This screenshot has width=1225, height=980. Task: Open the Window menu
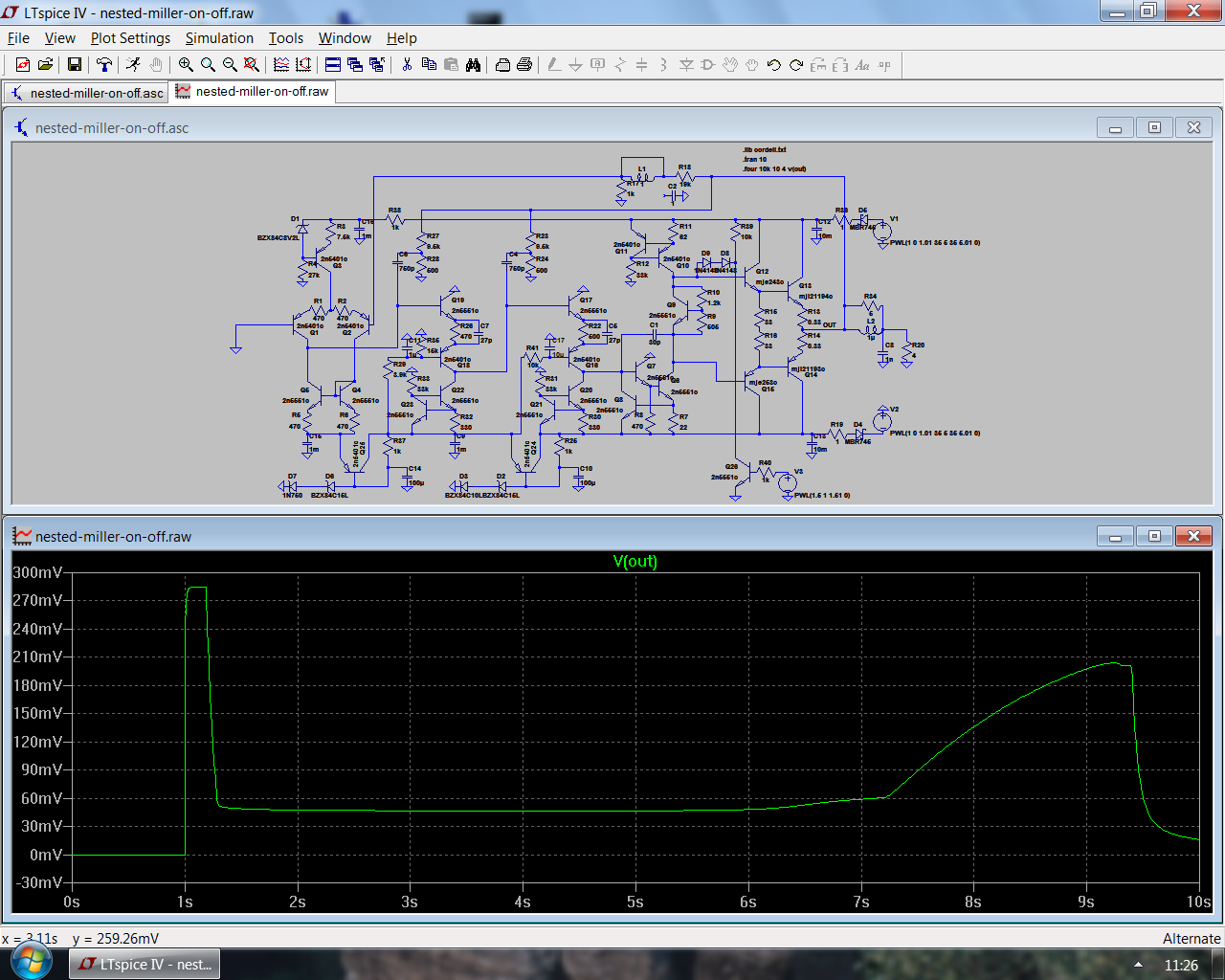click(x=345, y=38)
